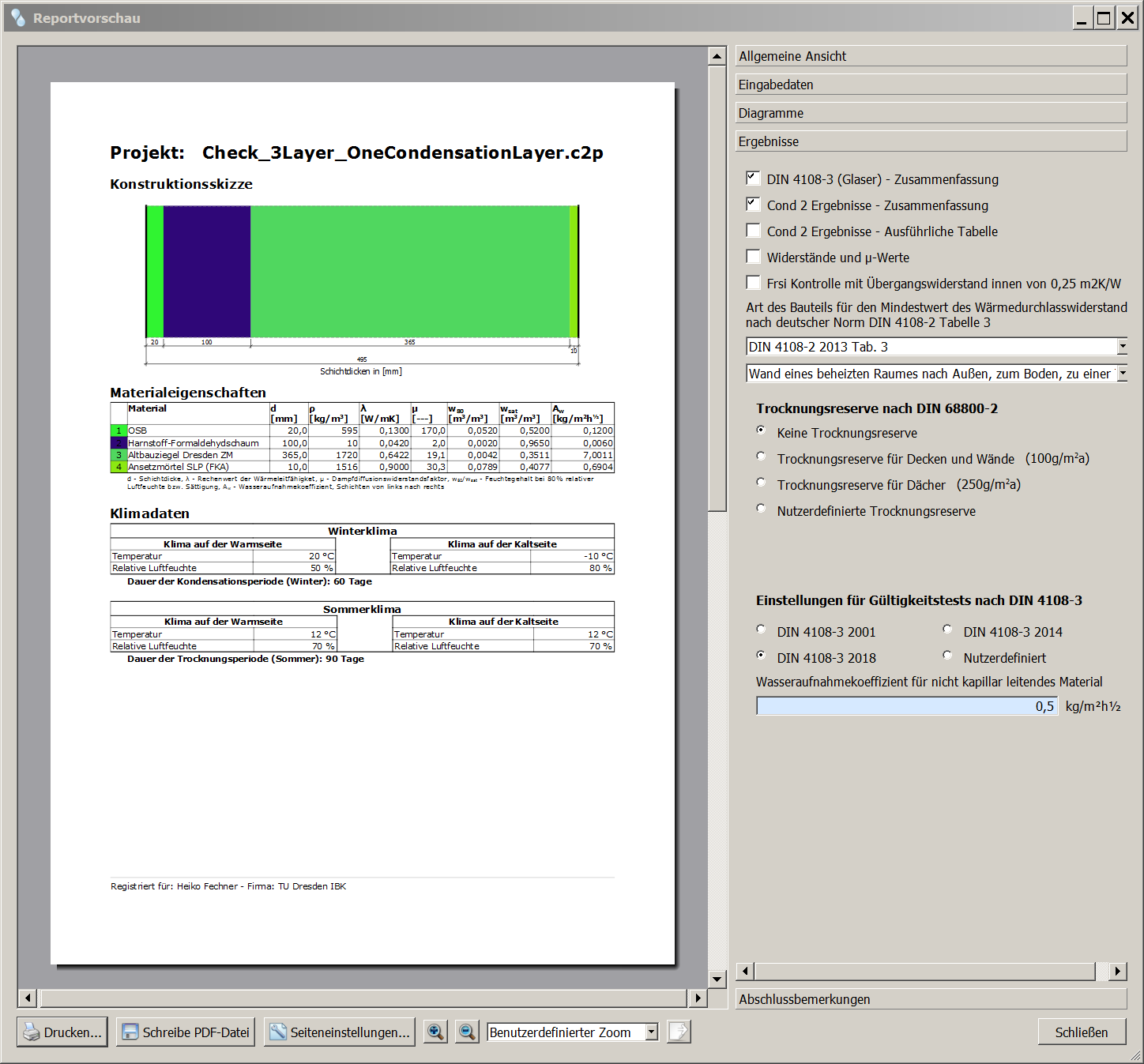Click Schreibe PDF-Datei button

point(186,1032)
